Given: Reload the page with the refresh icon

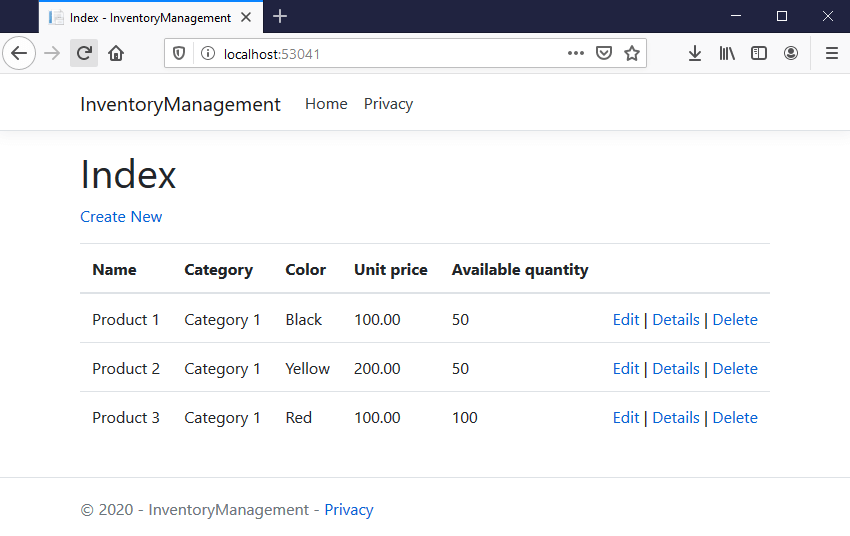Looking at the screenshot, I should 84,53.
